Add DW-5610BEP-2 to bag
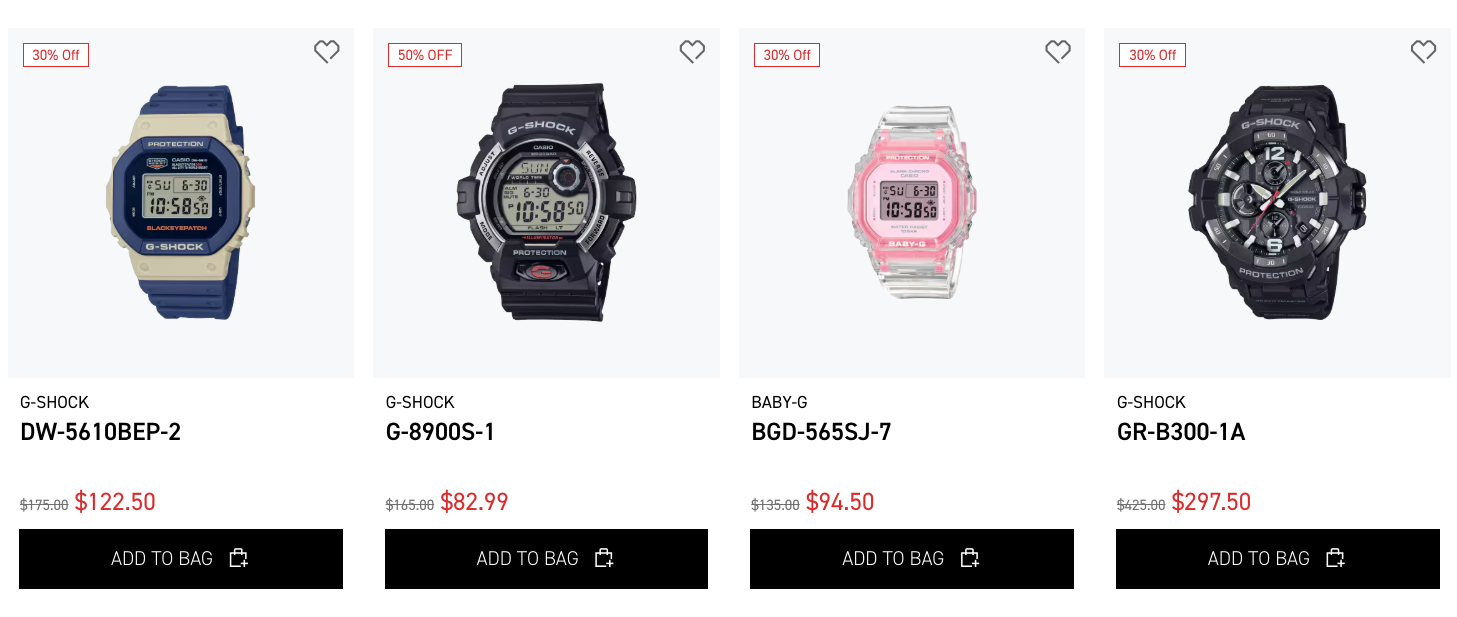 [x=181, y=559]
